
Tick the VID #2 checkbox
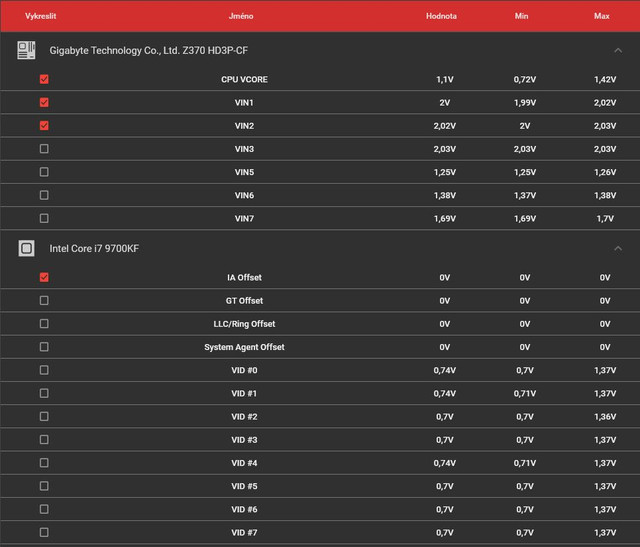click(x=44, y=416)
